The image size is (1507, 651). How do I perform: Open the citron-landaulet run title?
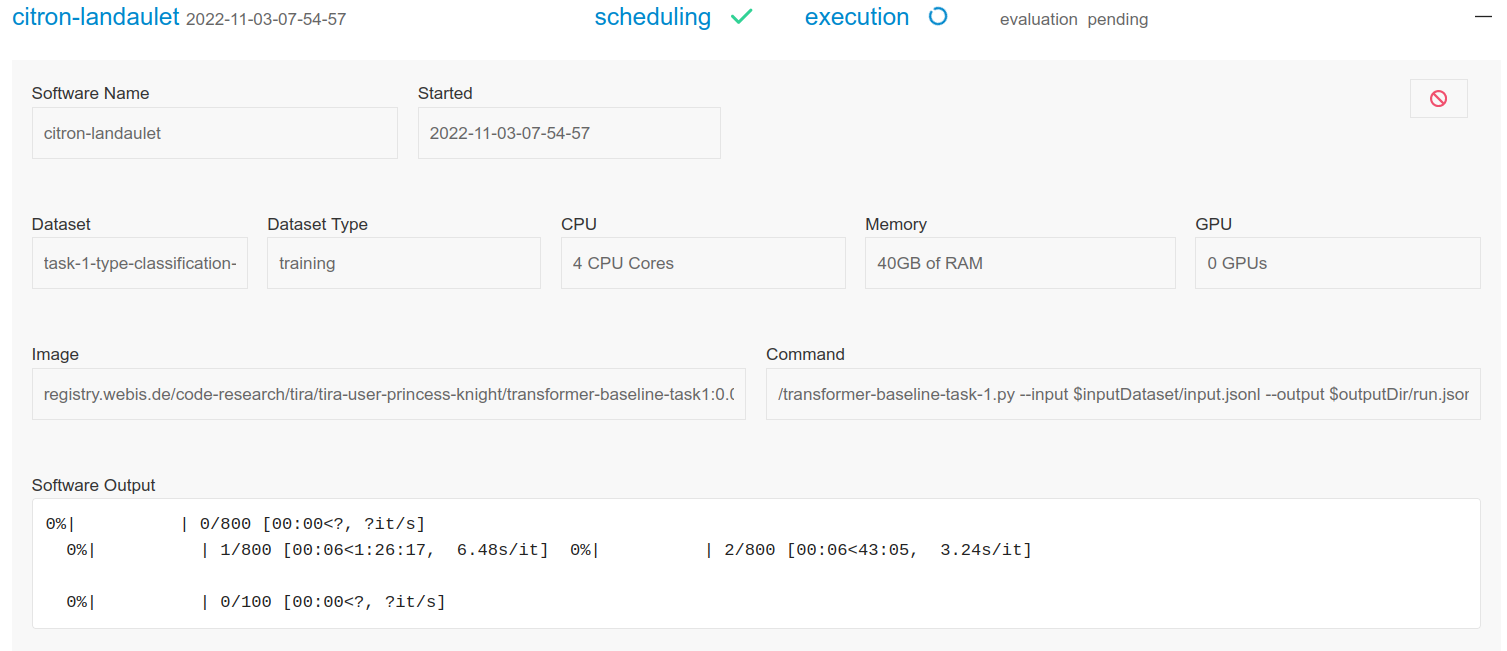click(x=96, y=17)
